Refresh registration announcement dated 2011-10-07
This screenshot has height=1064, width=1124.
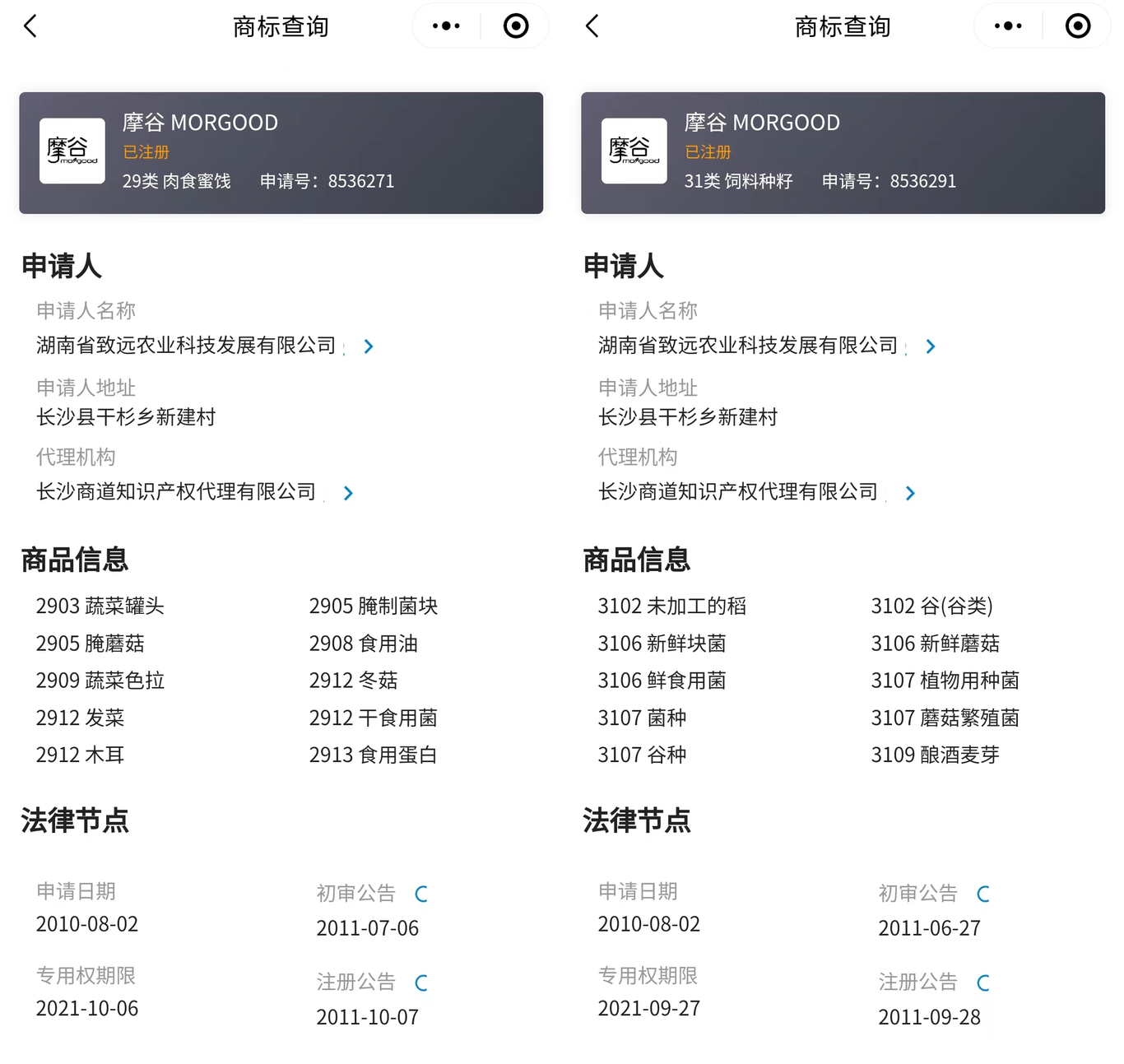pos(421,983)
